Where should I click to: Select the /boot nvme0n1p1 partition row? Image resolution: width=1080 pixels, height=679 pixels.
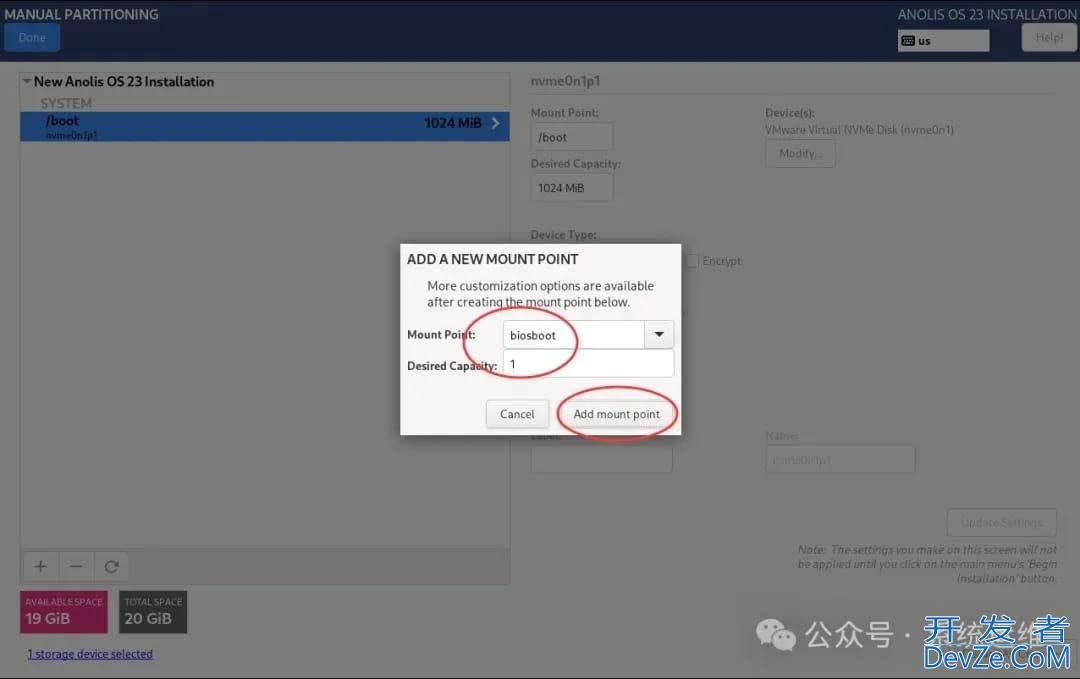(x=264, y=127)
